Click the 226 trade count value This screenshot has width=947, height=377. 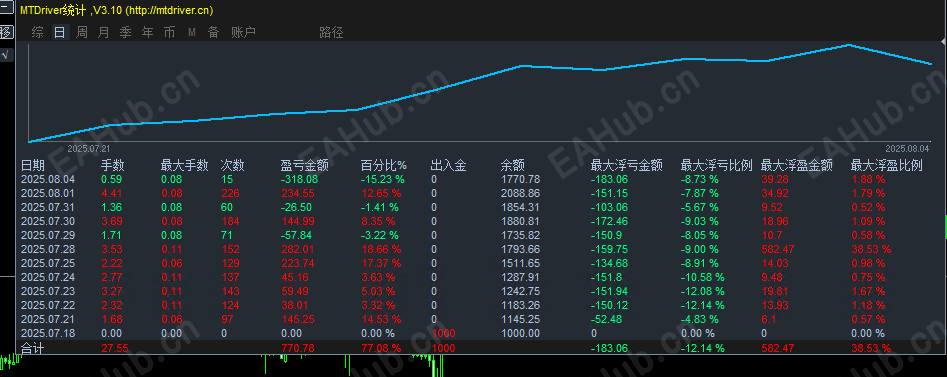pos(230,193)
